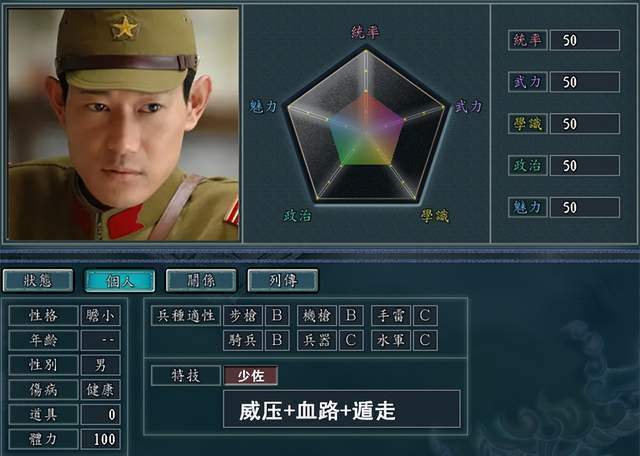This screenshot has height=456, width=640.
Task: Click the 機槍 aptitude grade B
Action: click(x=351, y=315)
